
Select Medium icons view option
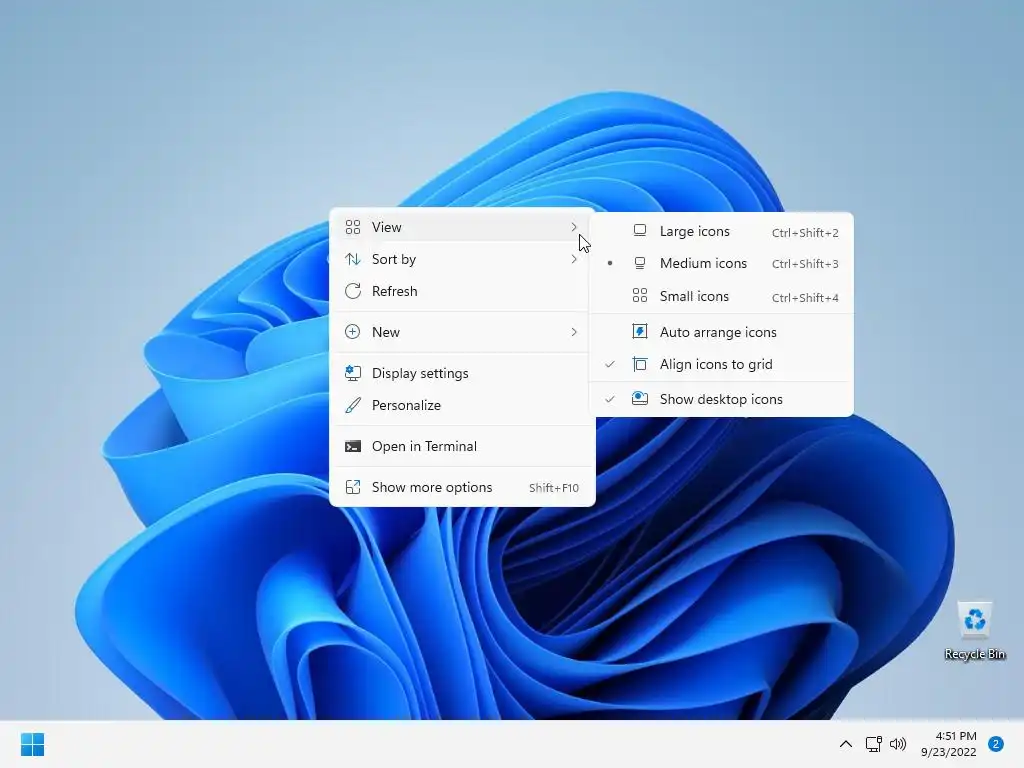pyautogui.click(x=722, y=263)
